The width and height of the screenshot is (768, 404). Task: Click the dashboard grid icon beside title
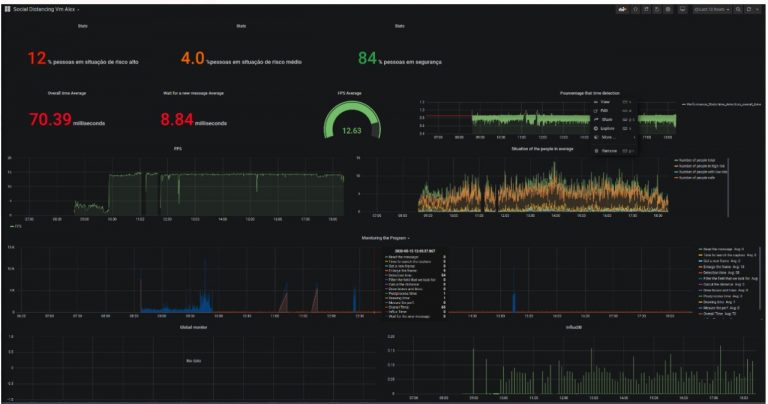click(x=9, y=8)
